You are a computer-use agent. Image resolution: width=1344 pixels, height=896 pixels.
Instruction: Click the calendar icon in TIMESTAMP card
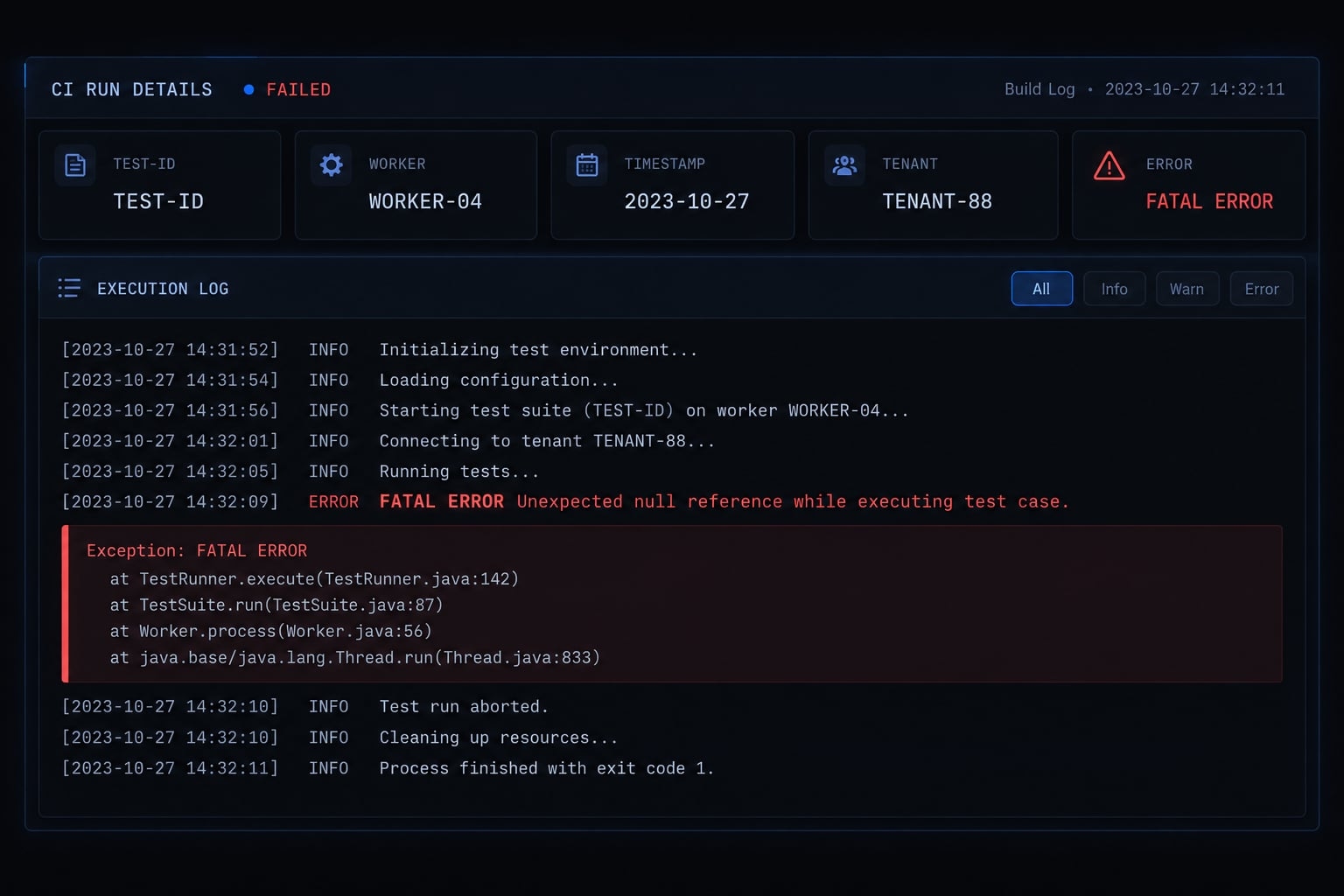click(587, 164)
